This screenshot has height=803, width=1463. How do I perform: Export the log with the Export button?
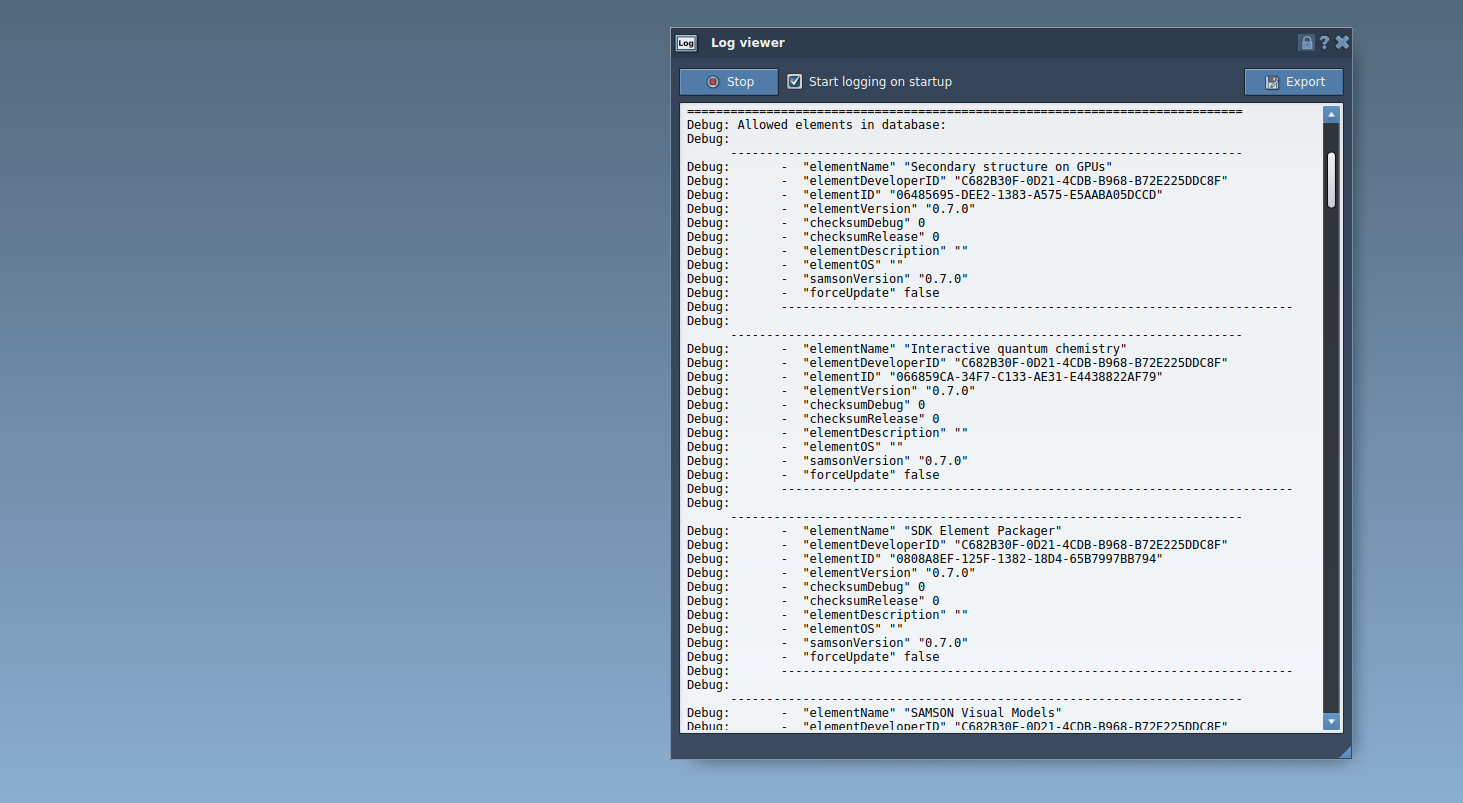pyautogui.click(x=1293, y=82)
